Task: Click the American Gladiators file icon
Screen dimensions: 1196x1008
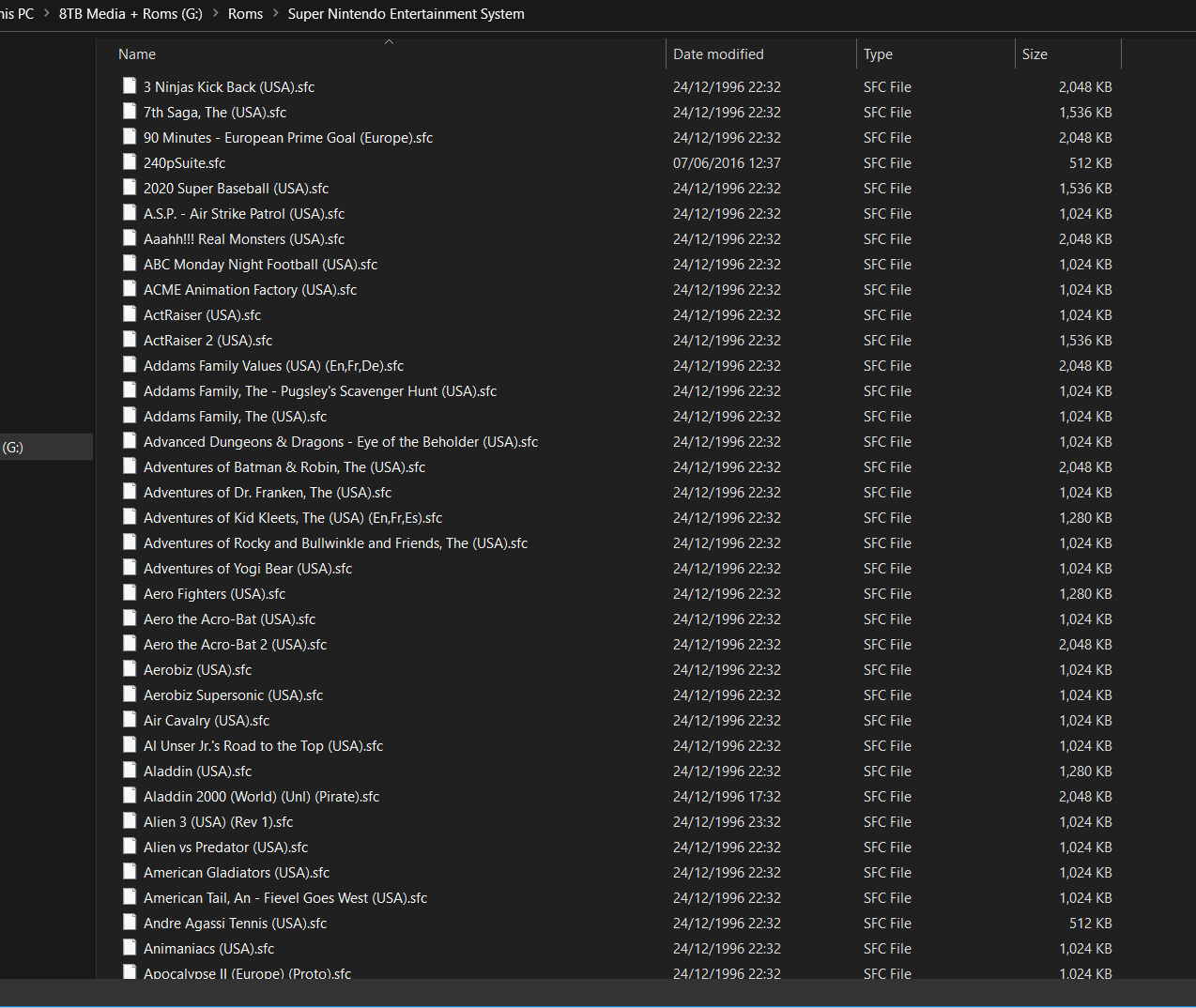Action: [x=130, y=872]
